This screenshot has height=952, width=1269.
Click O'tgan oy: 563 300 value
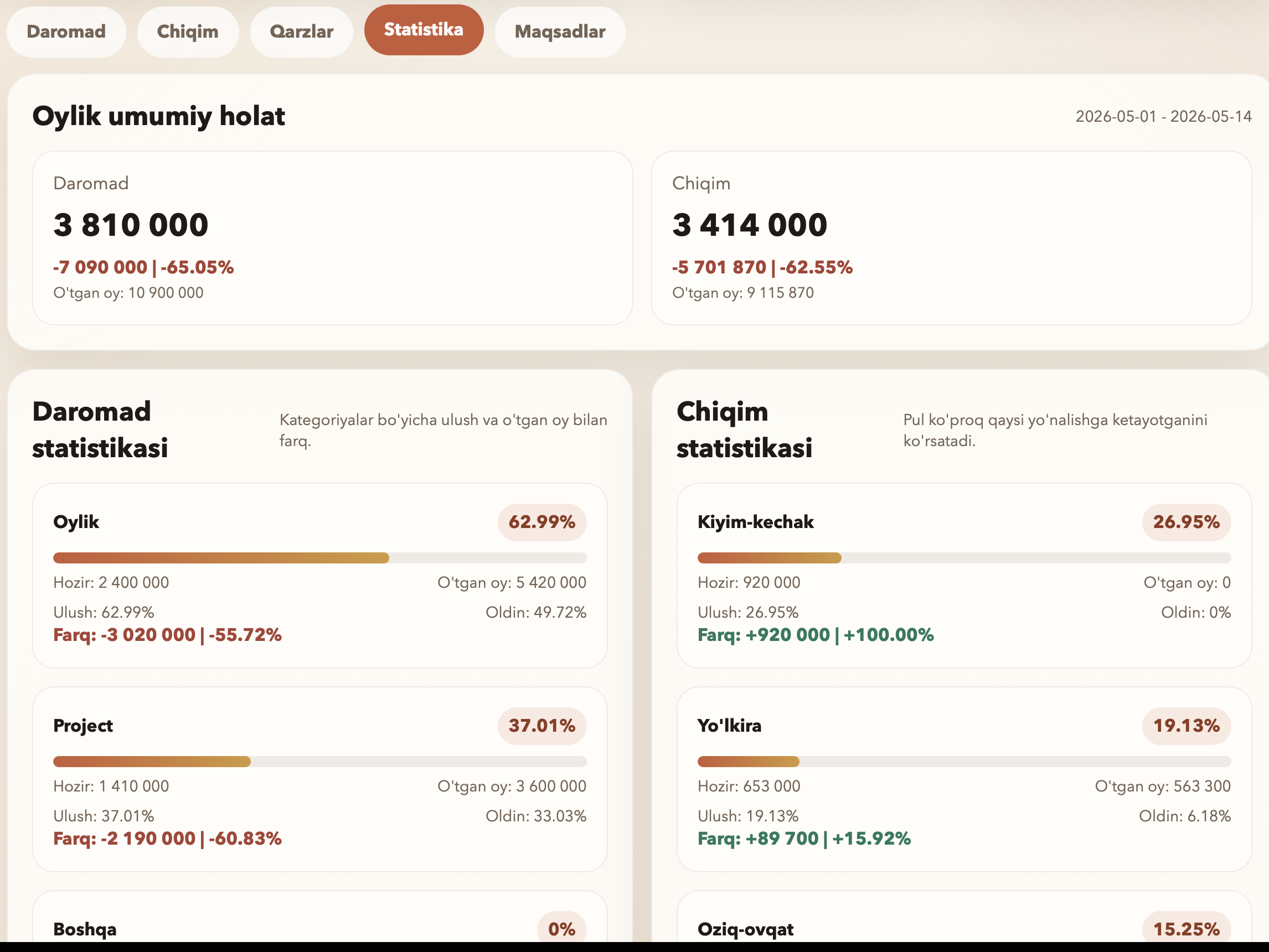1163,787
